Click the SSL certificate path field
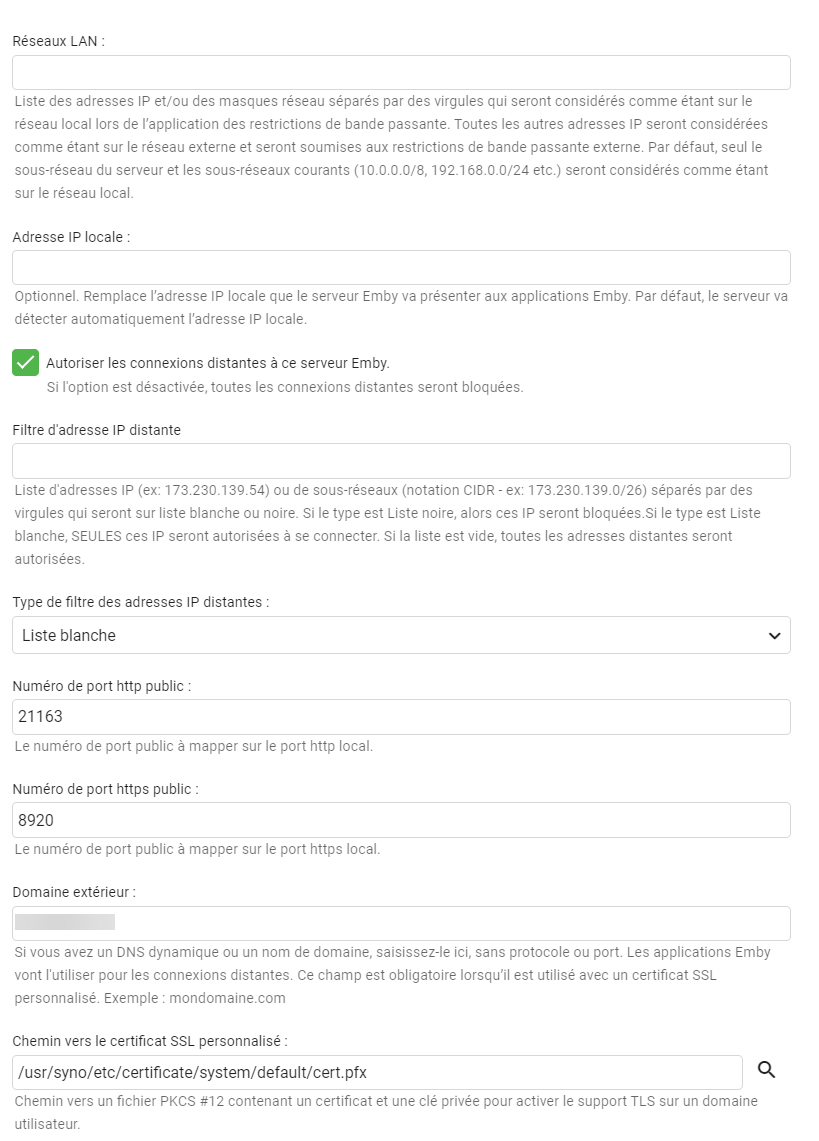The width and height of the screenshot is (819, 1141). click(x=377, y=1073)
